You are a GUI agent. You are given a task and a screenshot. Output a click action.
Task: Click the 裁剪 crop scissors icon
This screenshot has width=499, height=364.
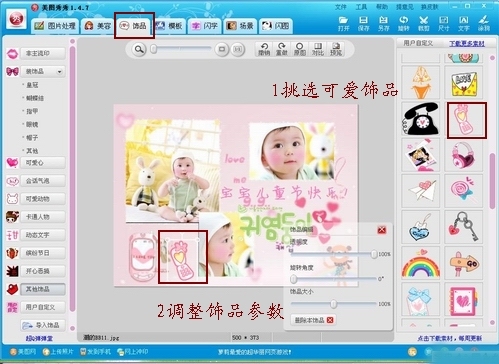(423, 23)
